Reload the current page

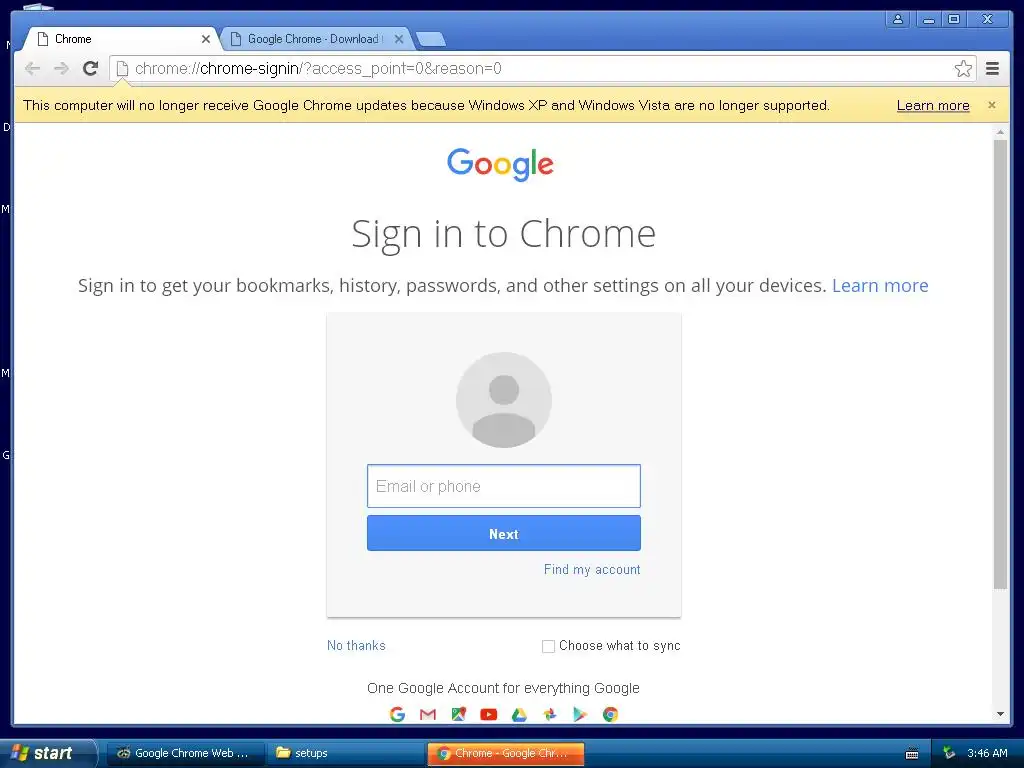pyautogui.click(x=91, y=68)
